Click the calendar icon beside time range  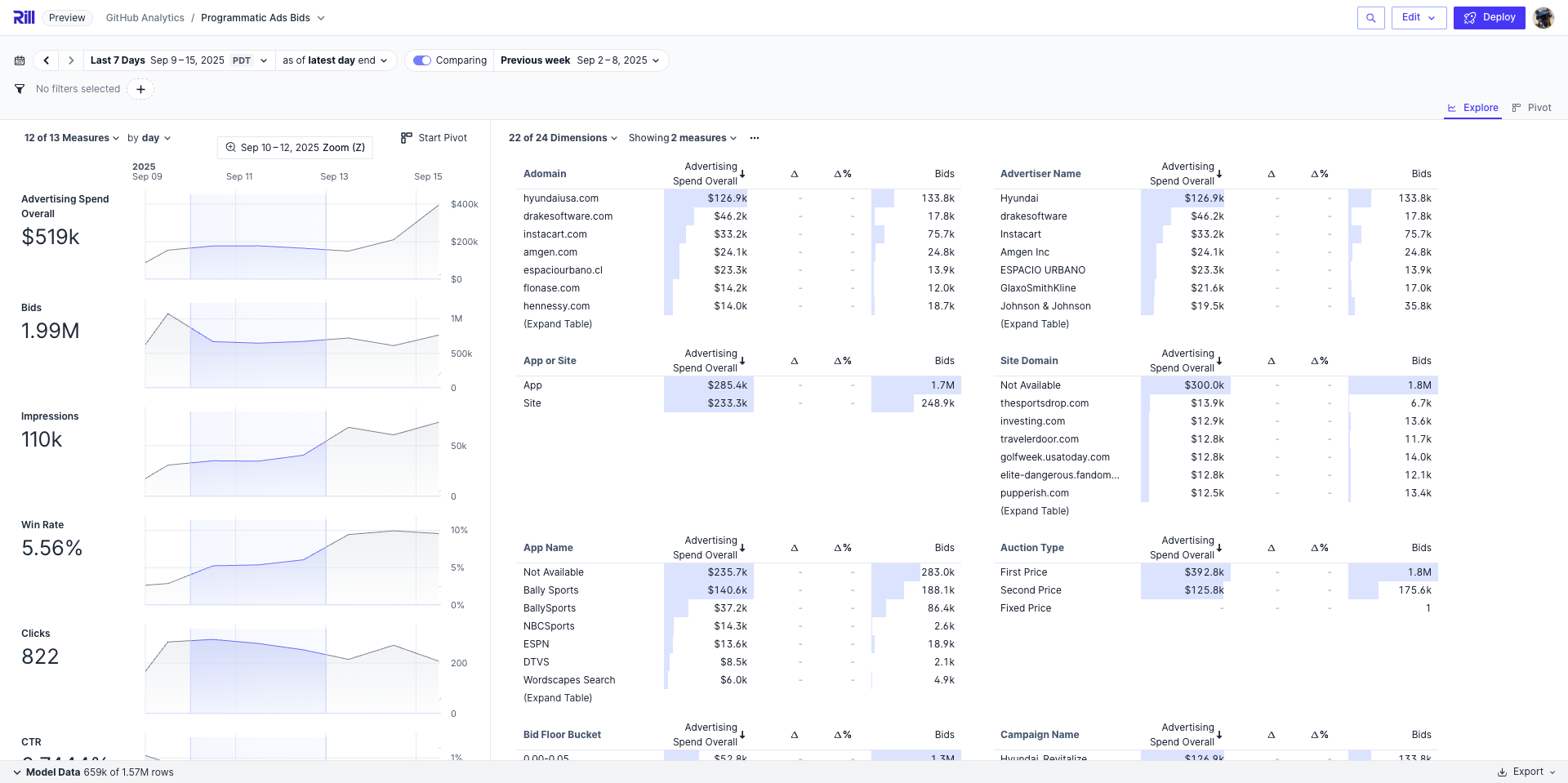[x=20, y=60]
